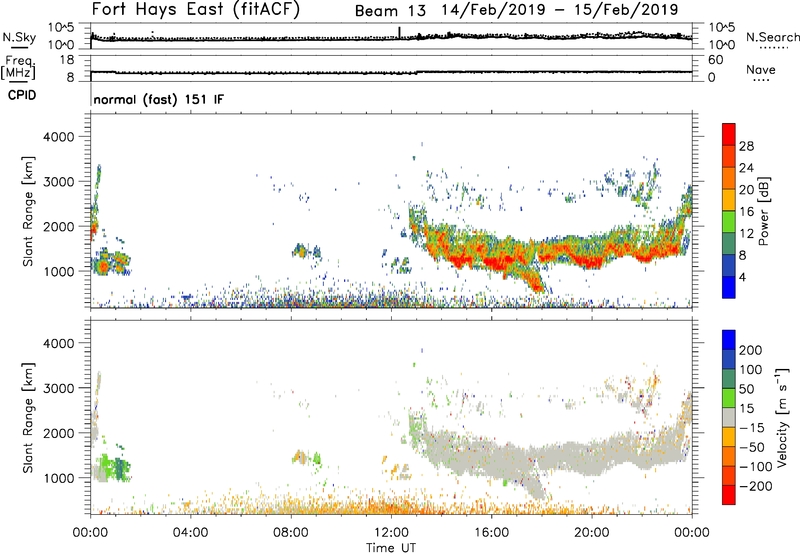Click 'Slant Range [km]' label of the velocity panel
This screenshot has width=800, height=554.
coord(28,418)
